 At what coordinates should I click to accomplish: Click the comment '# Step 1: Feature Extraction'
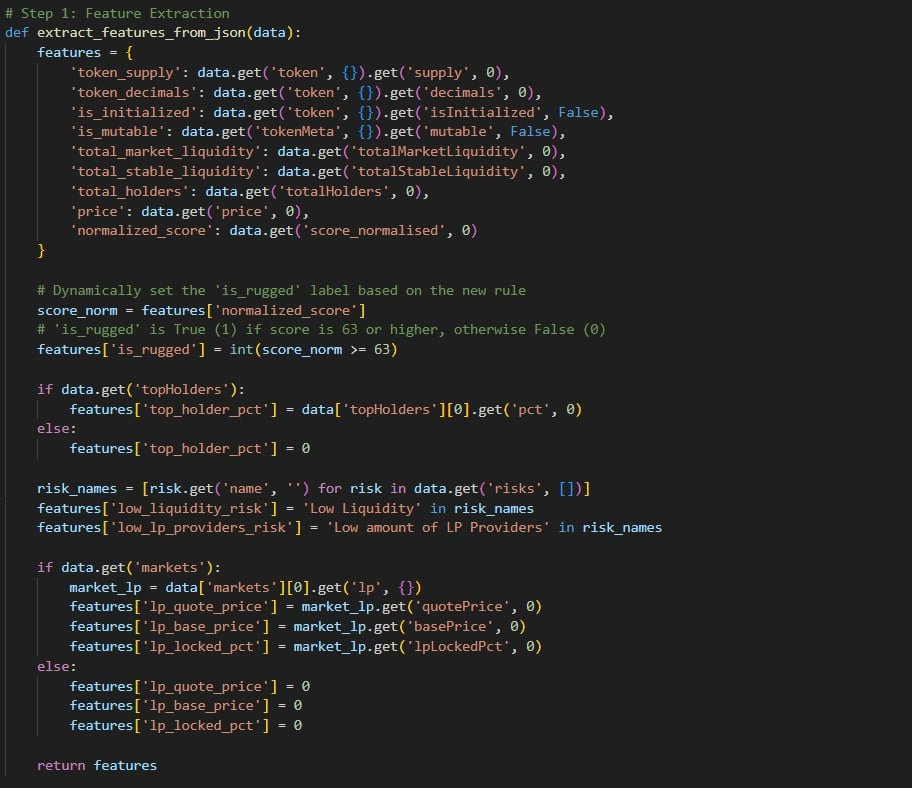click(x=117, y=13)
